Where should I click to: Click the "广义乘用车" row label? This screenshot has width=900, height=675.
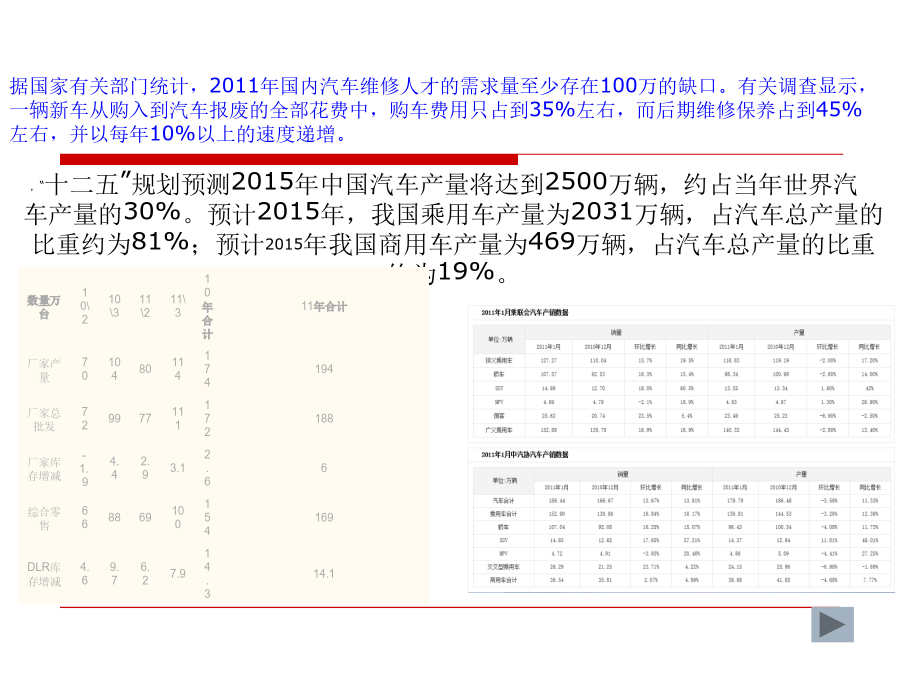point(499,429)
